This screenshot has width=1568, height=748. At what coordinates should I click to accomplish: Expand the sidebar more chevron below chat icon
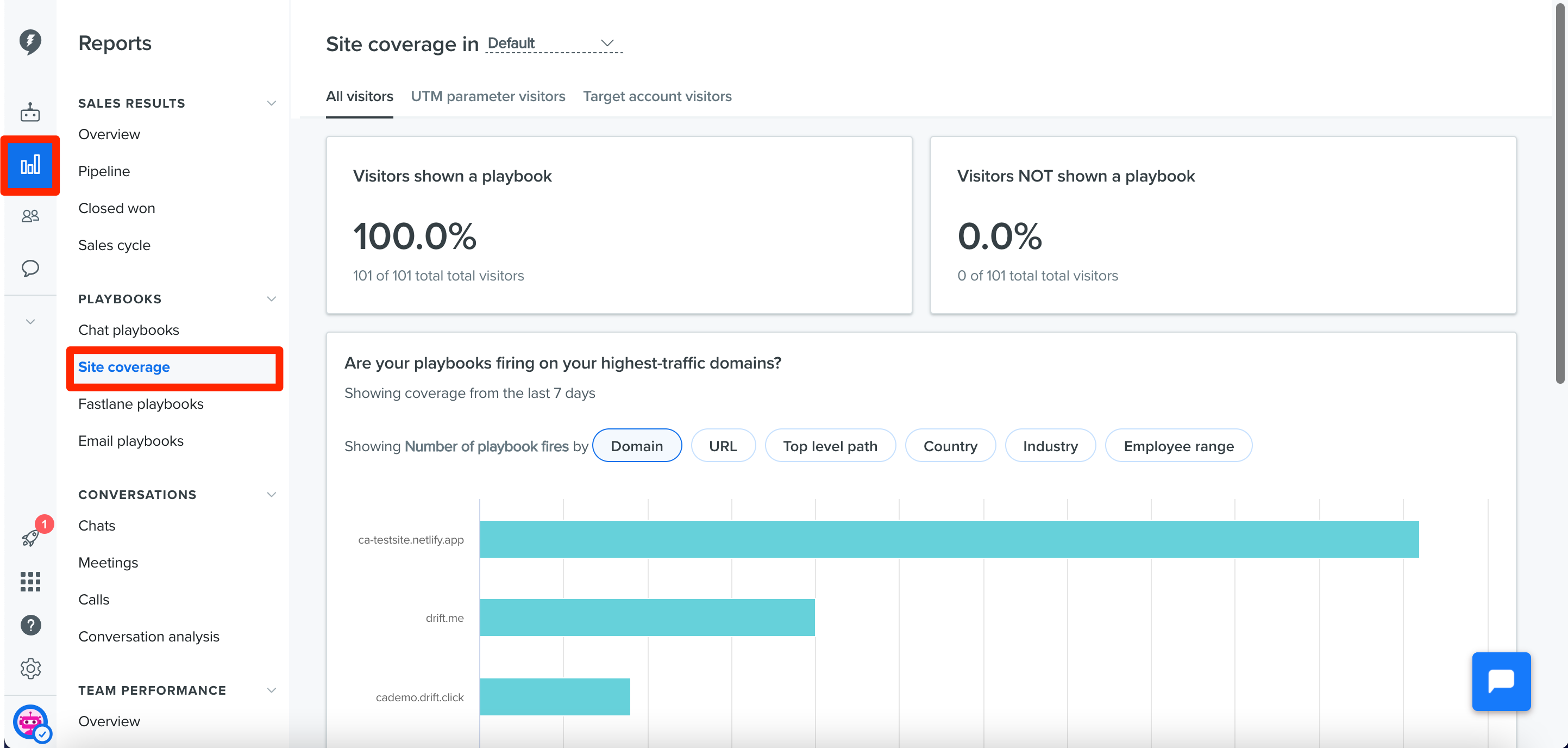click(x=30, y=321)
